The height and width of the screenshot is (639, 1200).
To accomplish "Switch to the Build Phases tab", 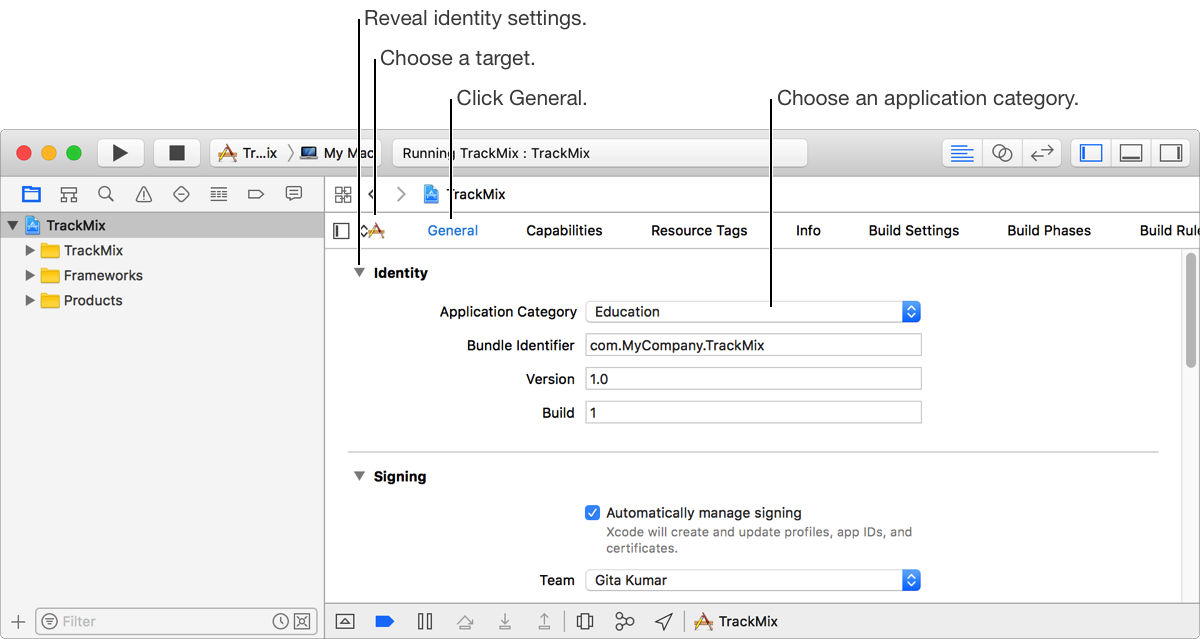I will coord(1049,231).
